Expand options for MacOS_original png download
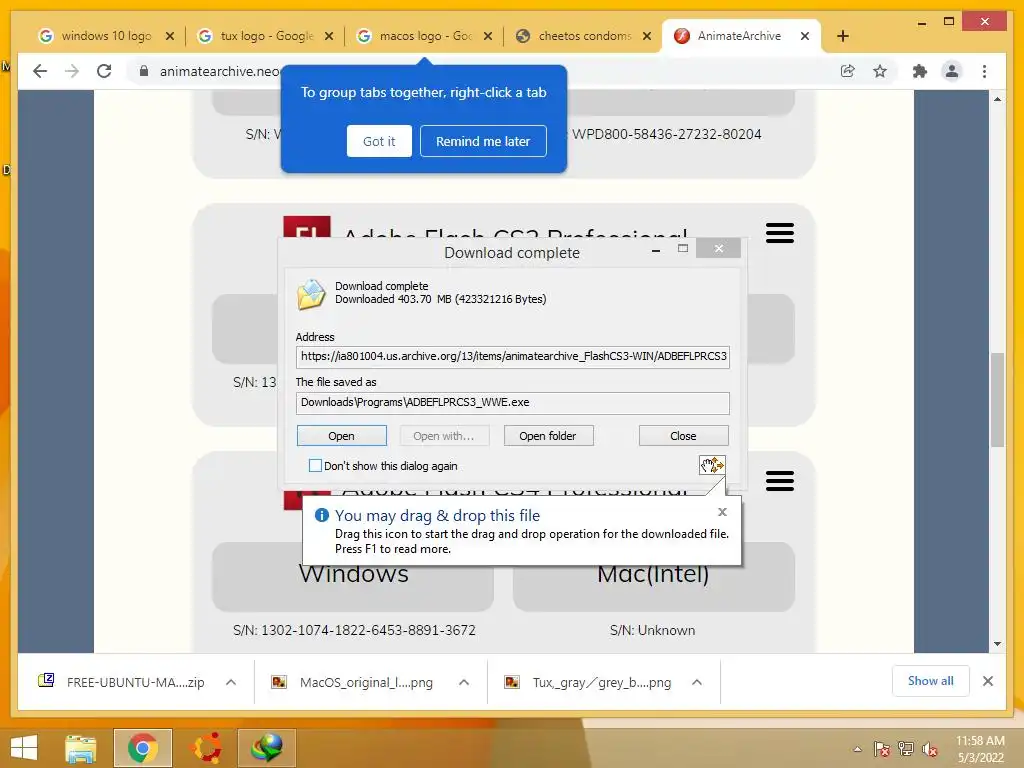This screenshot has width=1024, height=768. 464,682
